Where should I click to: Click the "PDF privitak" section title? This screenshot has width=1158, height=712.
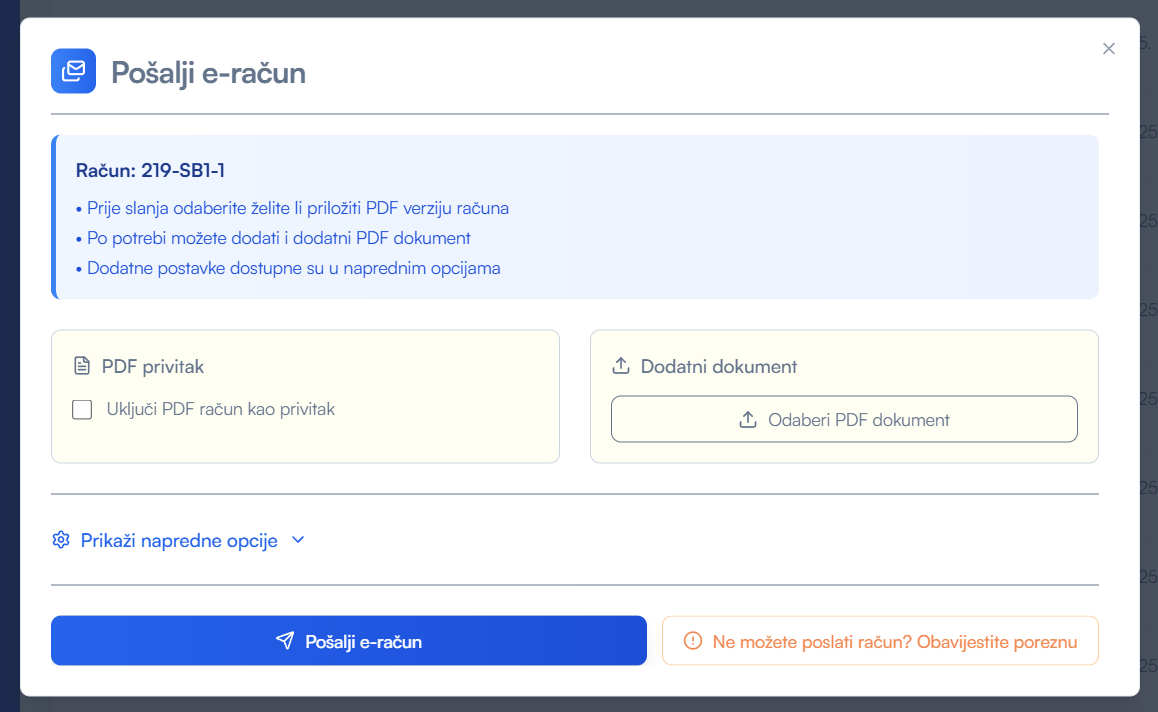coord(153,367)
